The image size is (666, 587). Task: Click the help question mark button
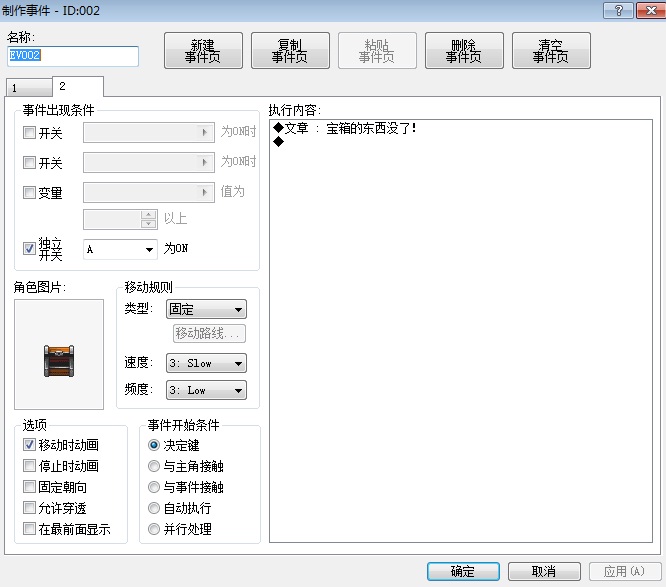tap(618, 10)
